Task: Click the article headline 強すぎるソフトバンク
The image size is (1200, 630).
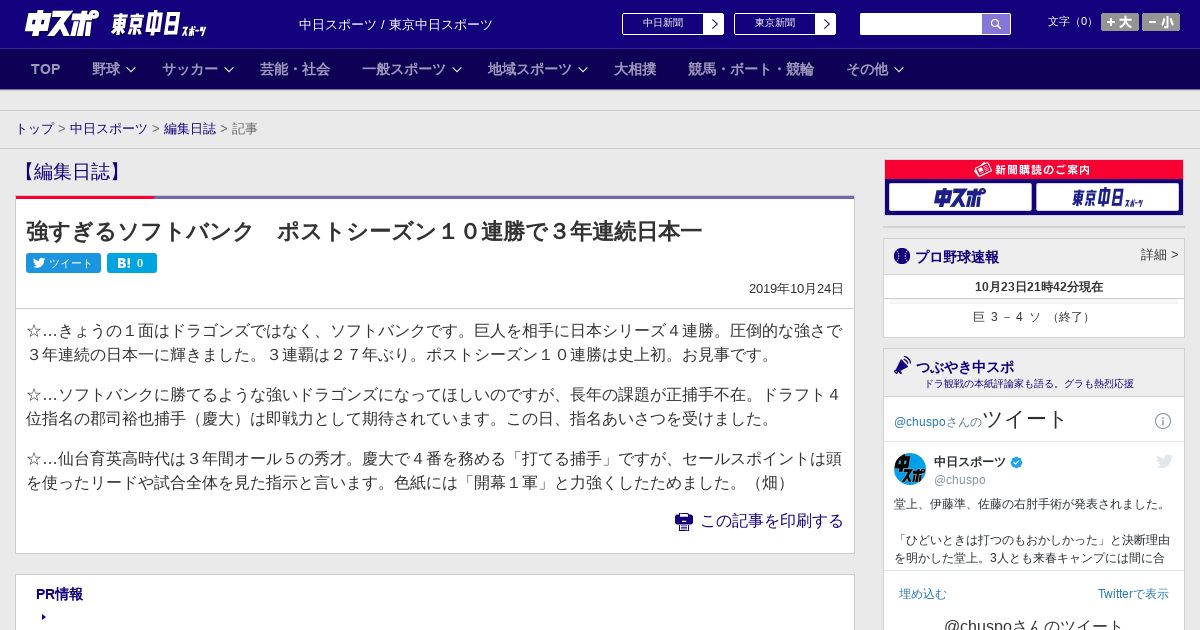Action: [364, 231]
